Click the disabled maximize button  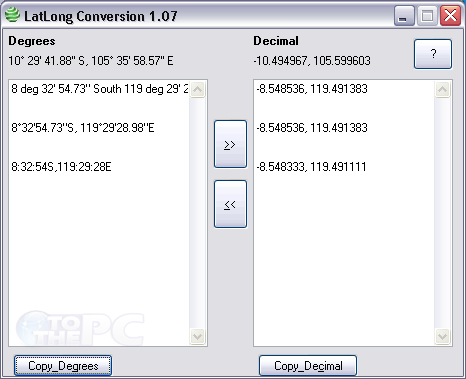click(427, 15)
